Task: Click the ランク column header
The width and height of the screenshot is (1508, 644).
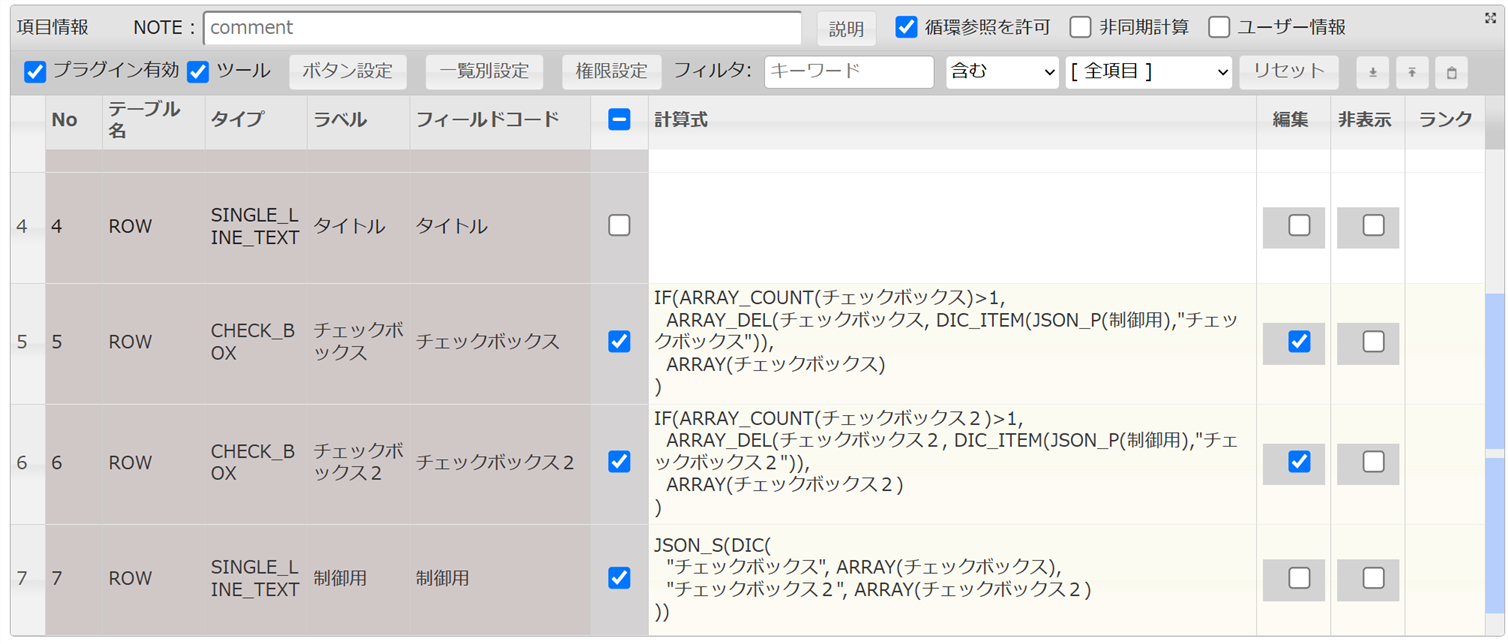Action: (1445, 121)
